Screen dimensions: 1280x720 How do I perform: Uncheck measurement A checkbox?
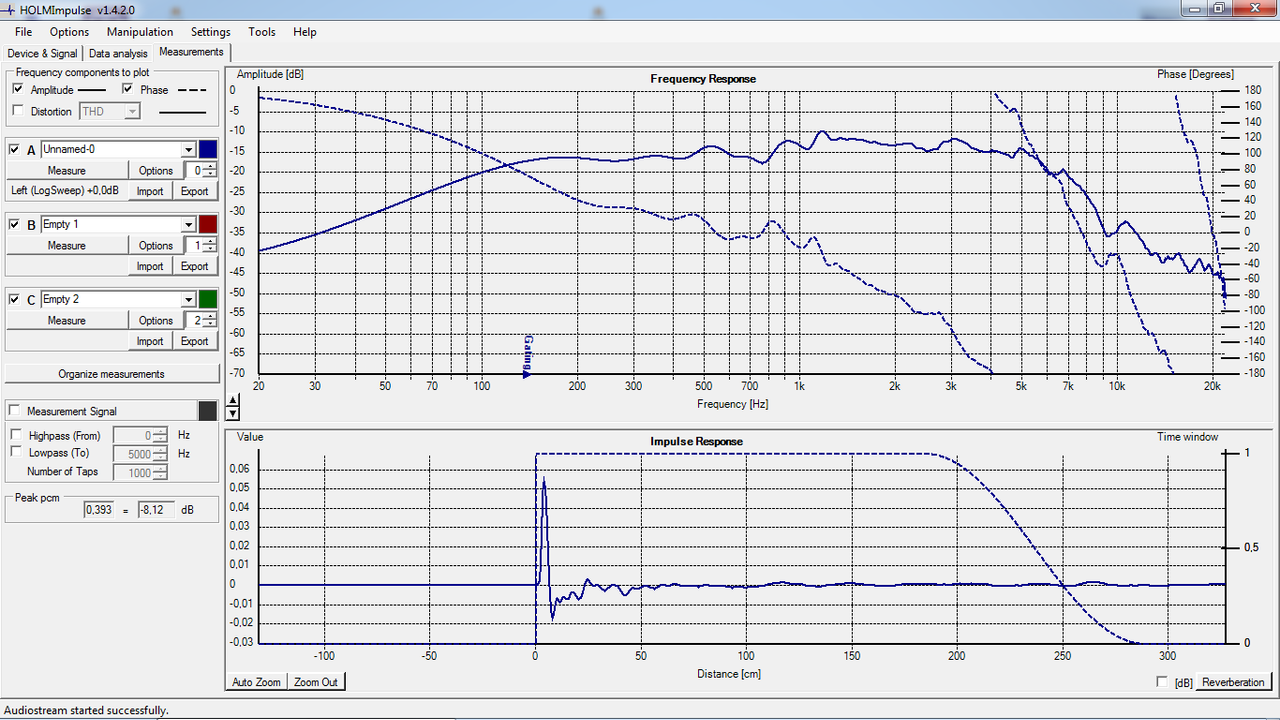coord(14,149)
